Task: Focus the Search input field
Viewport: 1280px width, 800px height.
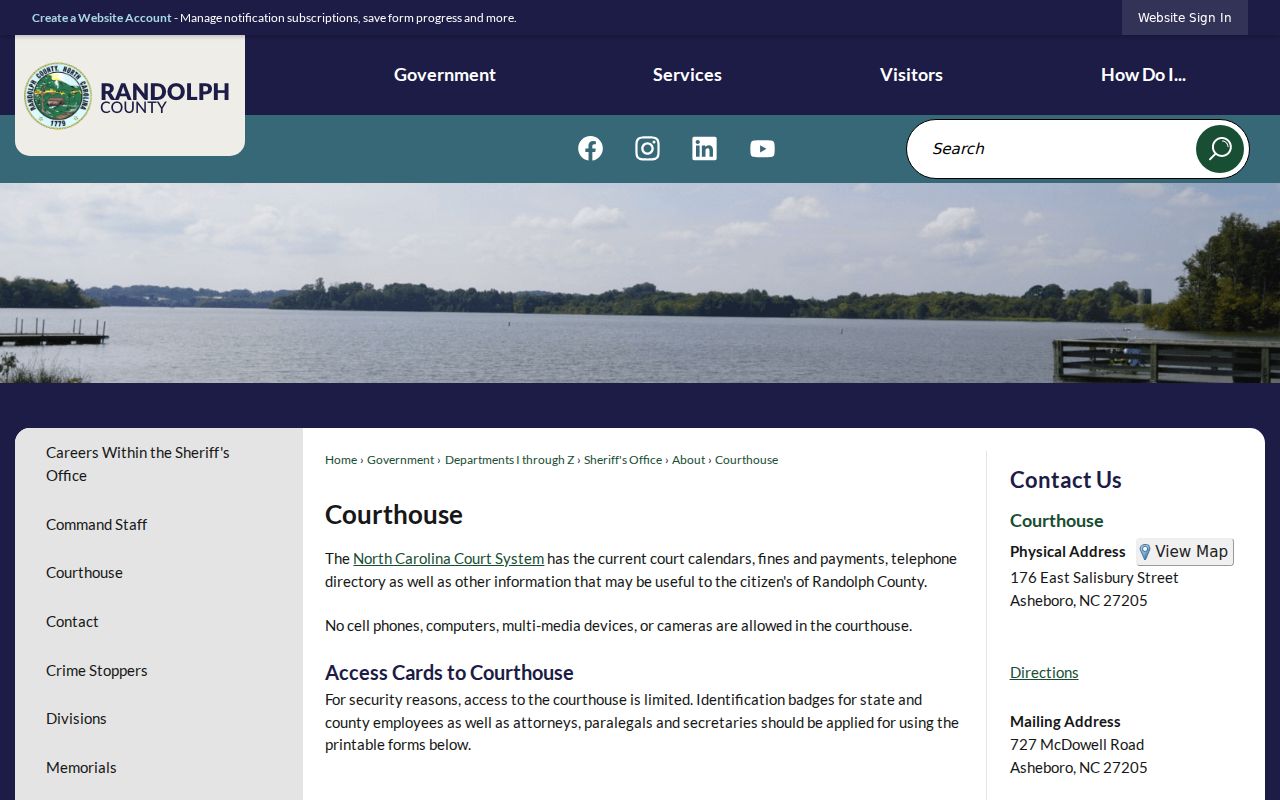Action: [x=1052, y=149]
